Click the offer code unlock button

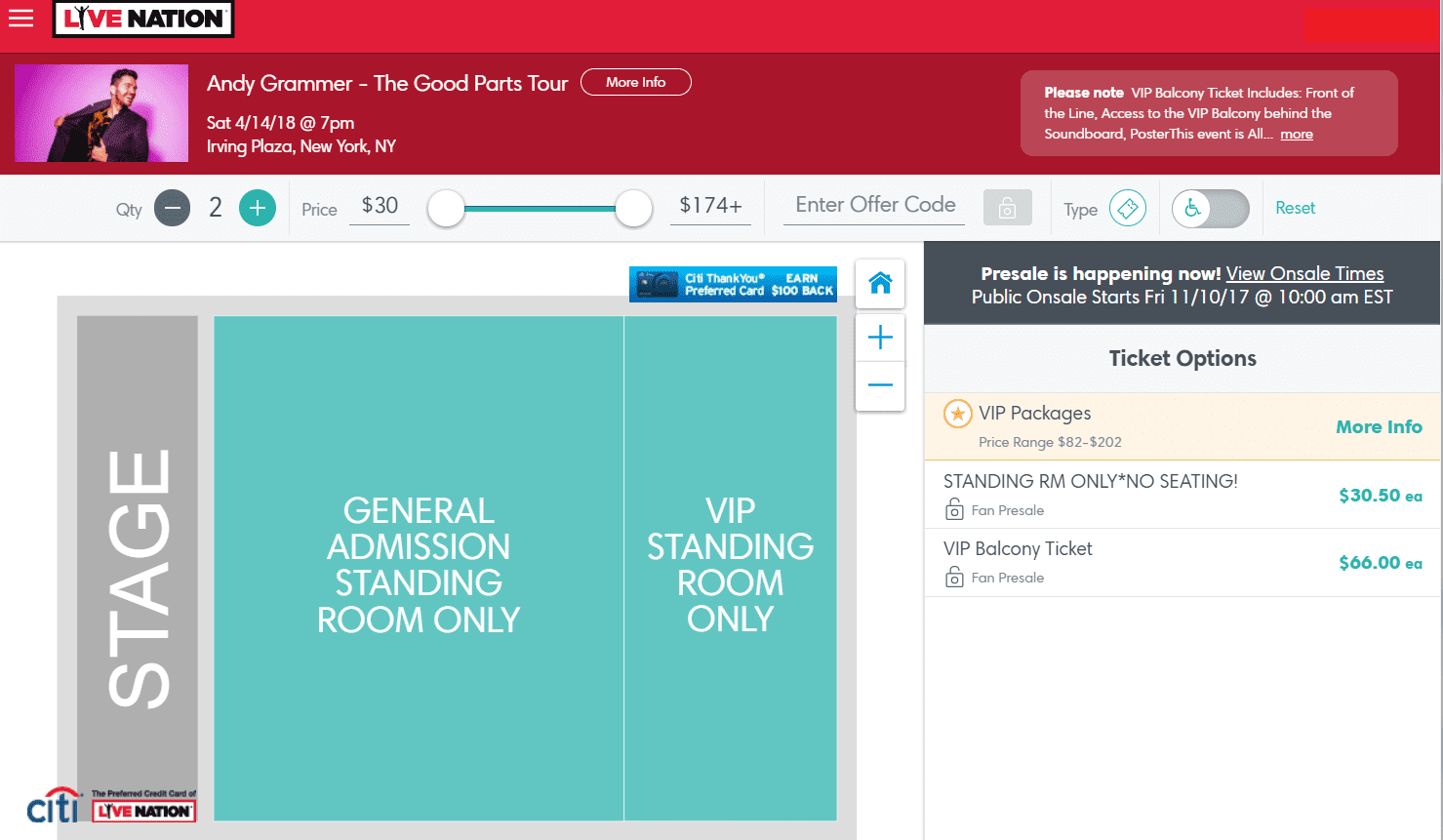1008,208
